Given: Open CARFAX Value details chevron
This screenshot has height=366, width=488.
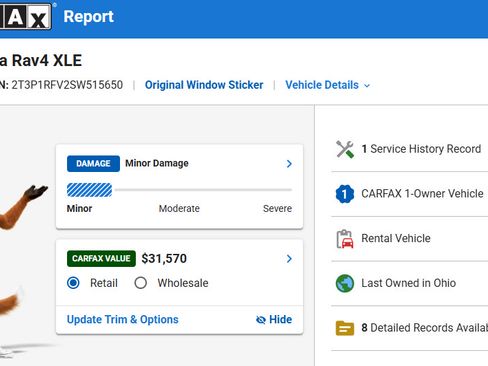Looking at the screenshot, I should click(x=289, y=259).
